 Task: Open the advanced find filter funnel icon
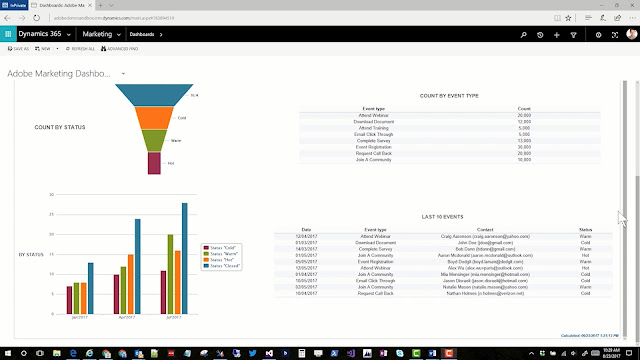[x=573, y=35]
